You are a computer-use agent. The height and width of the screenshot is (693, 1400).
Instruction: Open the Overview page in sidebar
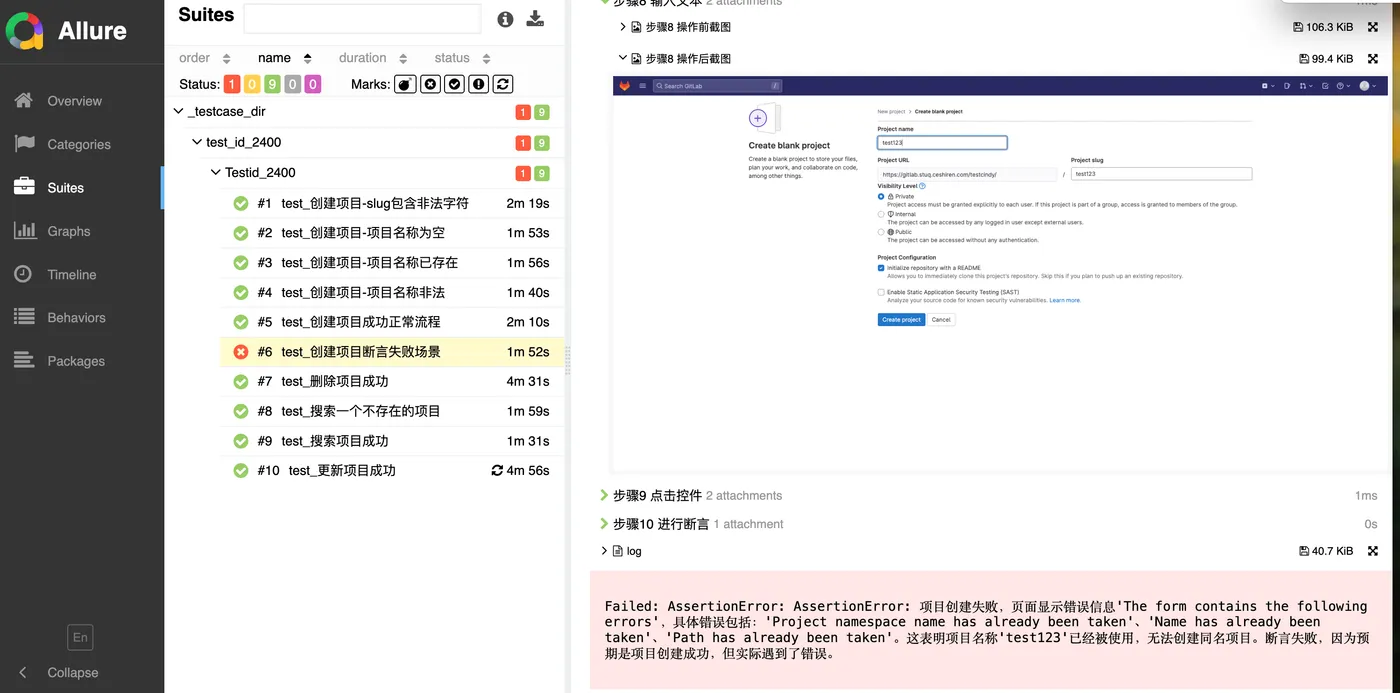[x=74, y=101]
